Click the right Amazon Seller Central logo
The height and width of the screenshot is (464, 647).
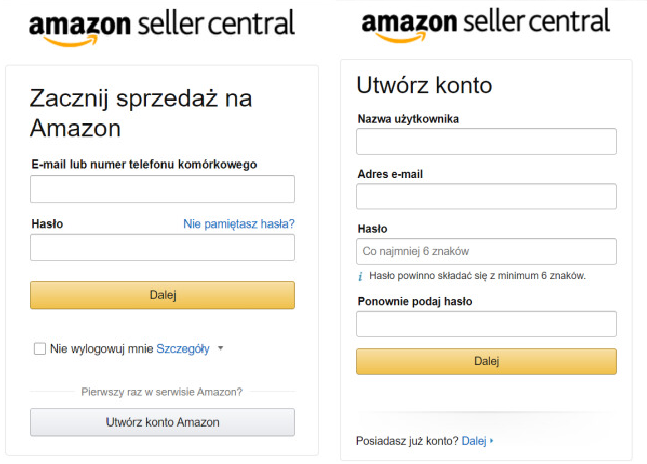tap(486, 25)
